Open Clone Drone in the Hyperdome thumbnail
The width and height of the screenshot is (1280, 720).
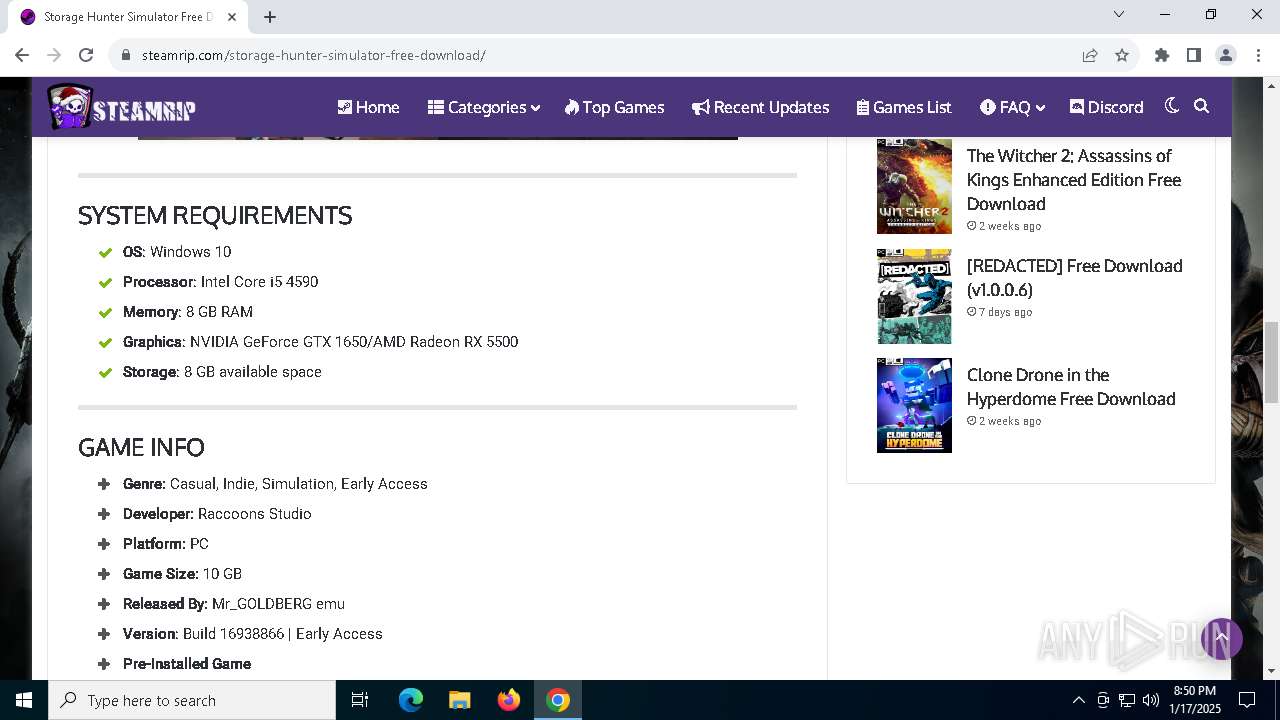coord(914,405)
